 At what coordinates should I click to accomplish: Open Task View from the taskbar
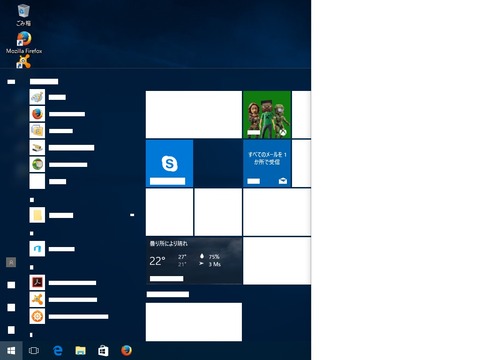pos(34,351)
